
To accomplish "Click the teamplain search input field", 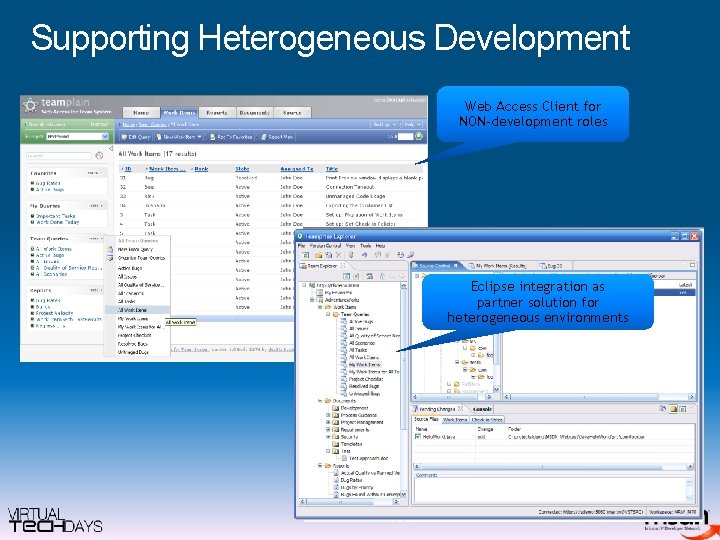I will [59, 156].
